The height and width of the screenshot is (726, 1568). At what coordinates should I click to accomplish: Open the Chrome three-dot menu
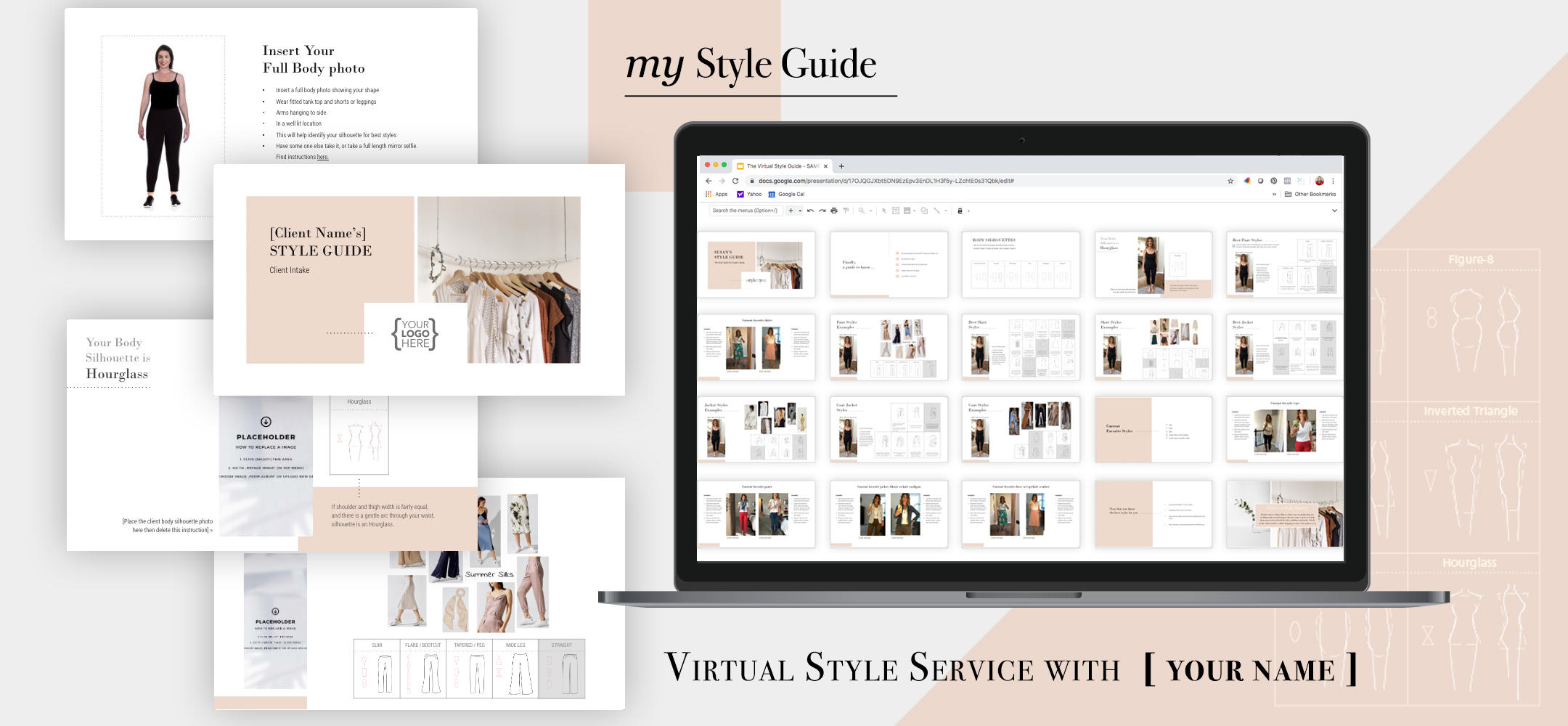(1333, 181)
